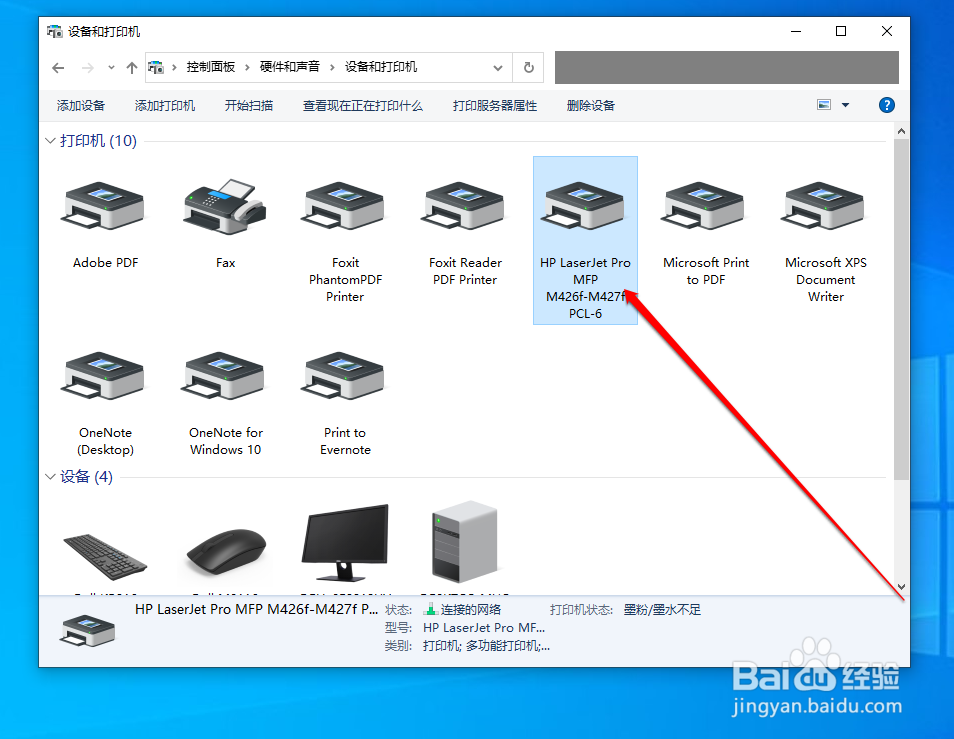Click the scrollbar down arrow

(901, 587)
